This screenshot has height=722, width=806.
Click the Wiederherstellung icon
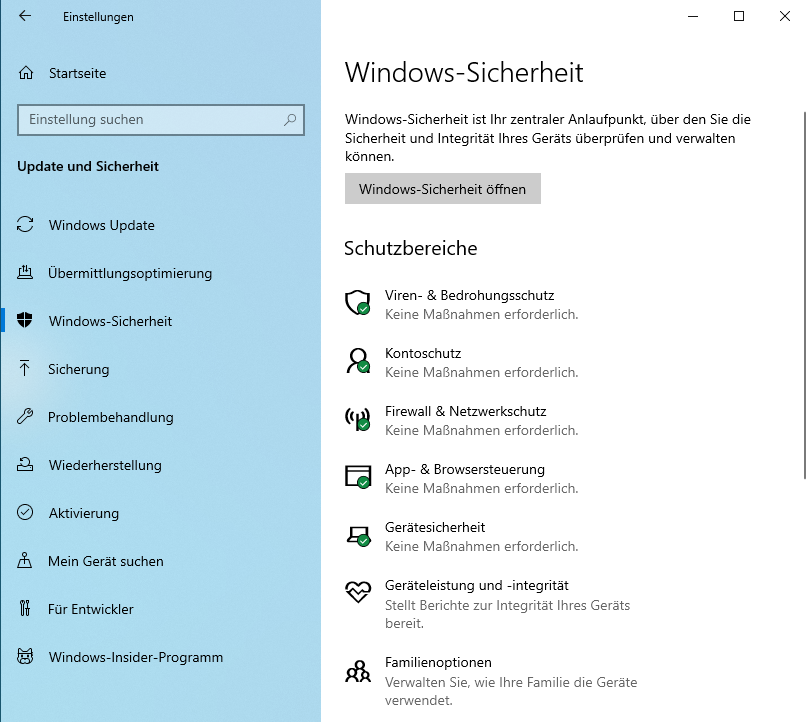pos(25,465)
